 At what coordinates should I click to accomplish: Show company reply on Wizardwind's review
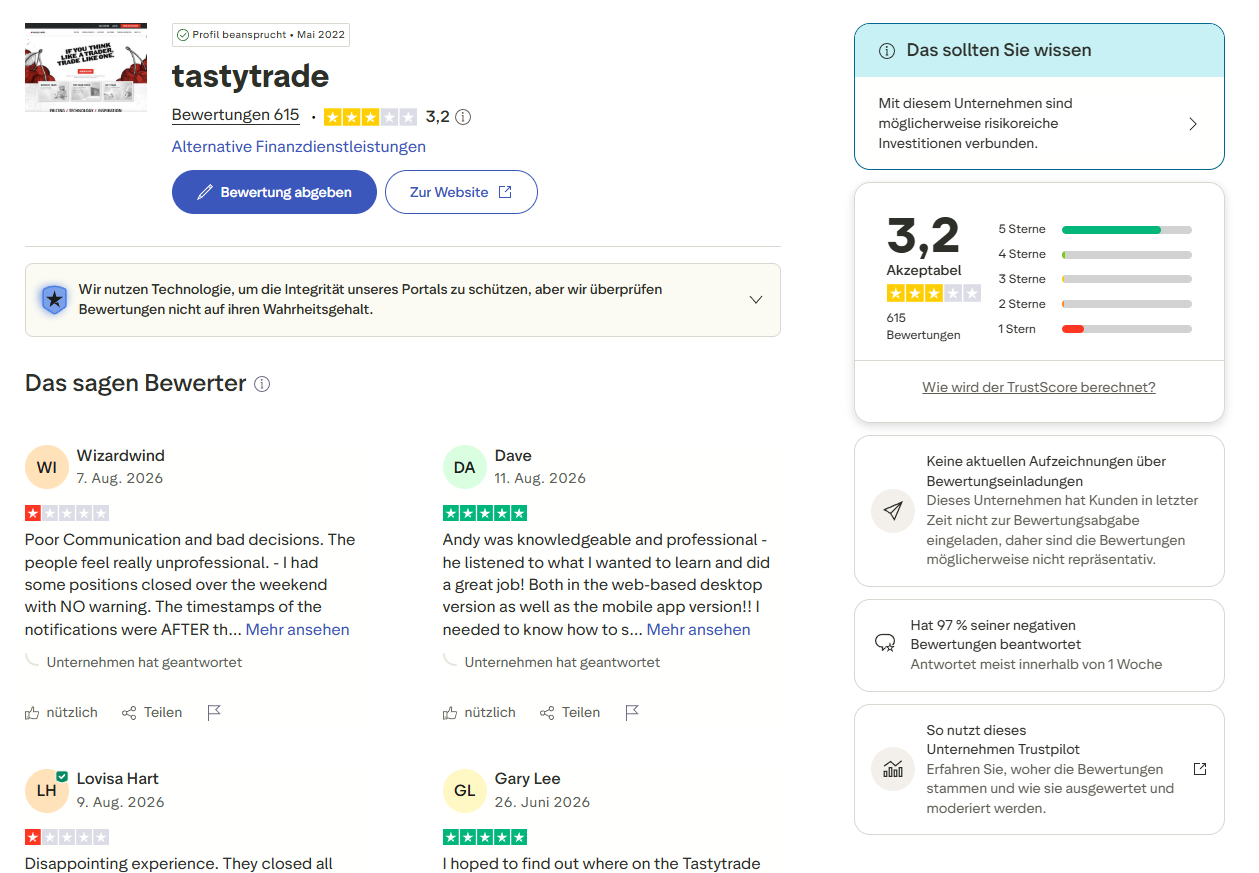[x=144, y=662]
